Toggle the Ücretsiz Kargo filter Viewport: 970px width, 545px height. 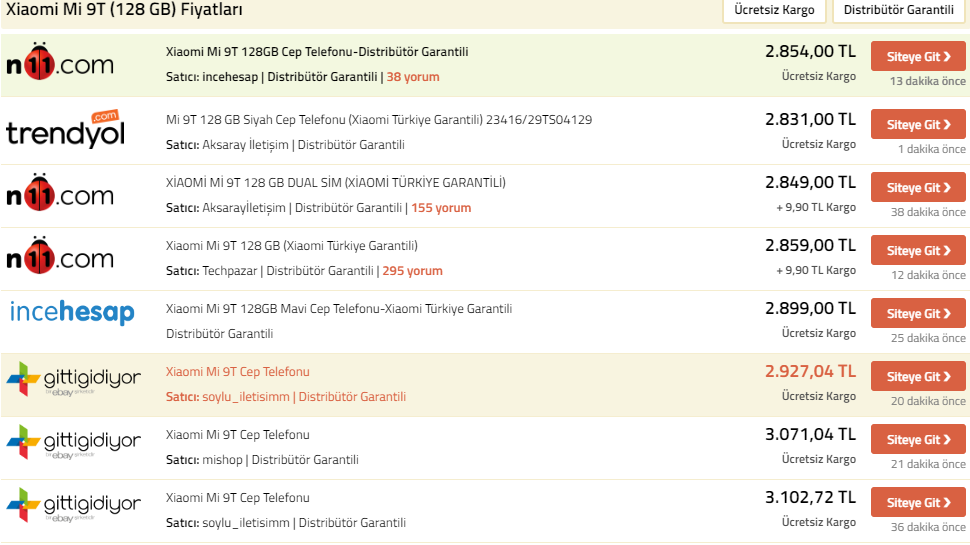(774, 11)
